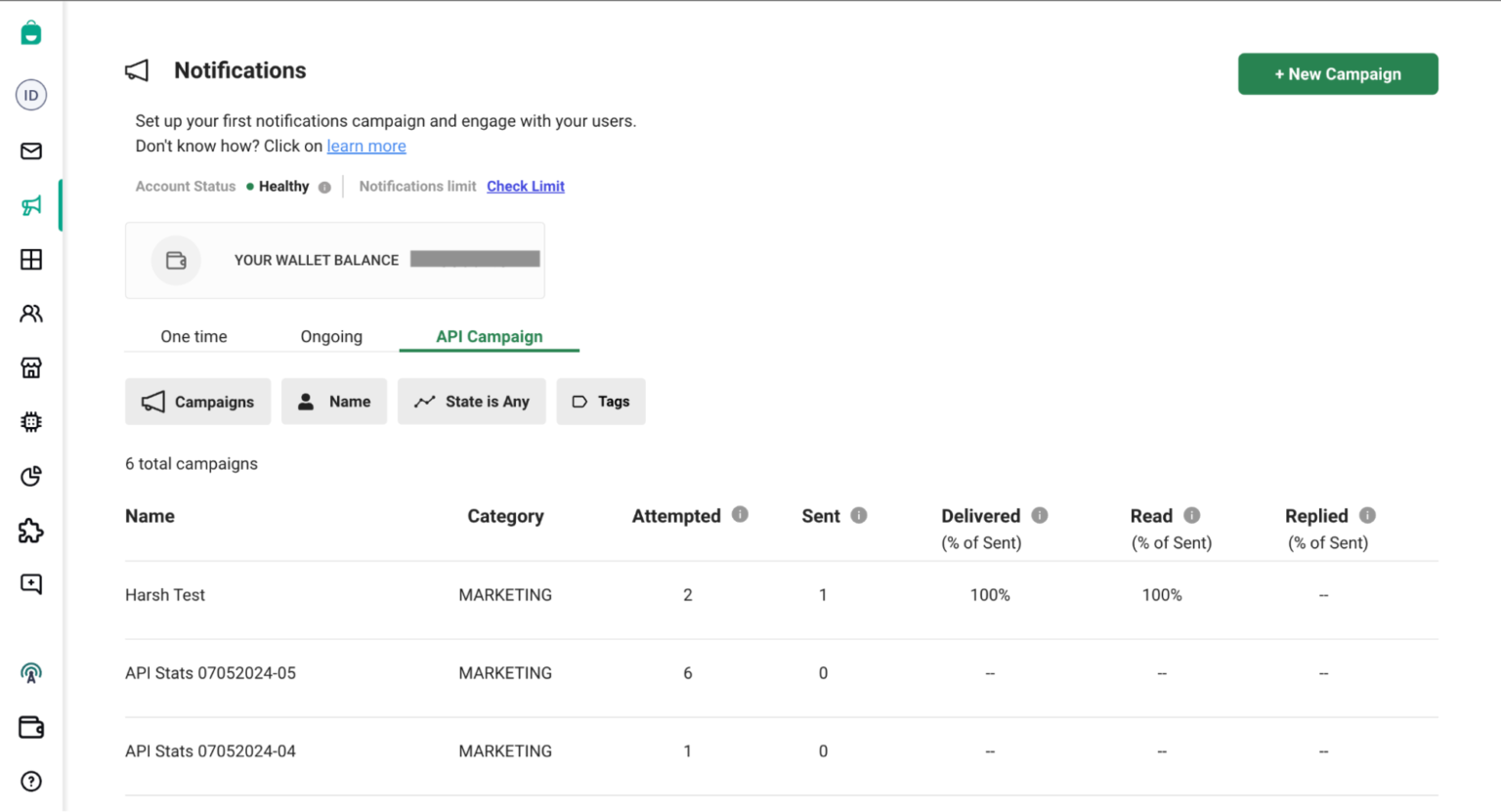Open the Tags filter dropdown
1501x812 pixels.
point(600,402)
